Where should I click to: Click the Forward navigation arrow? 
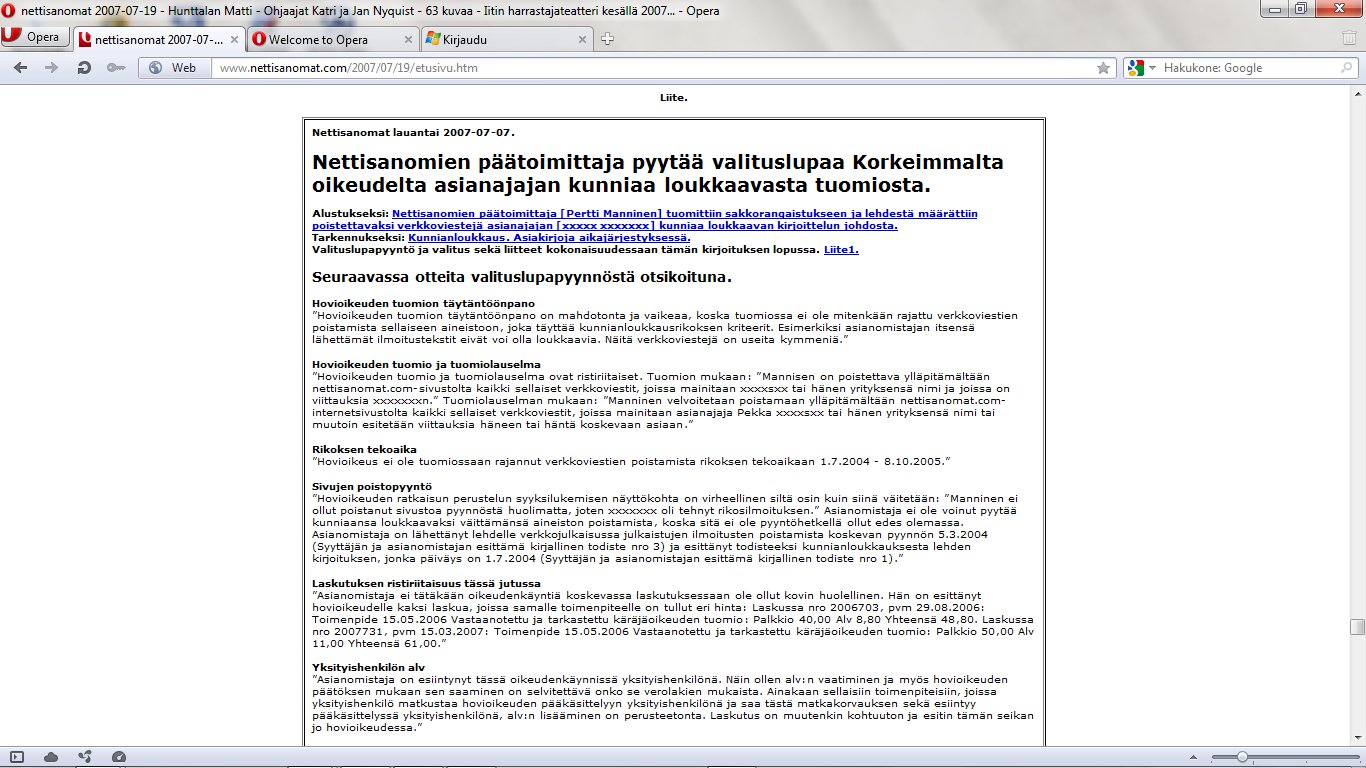tap(51, 68)
